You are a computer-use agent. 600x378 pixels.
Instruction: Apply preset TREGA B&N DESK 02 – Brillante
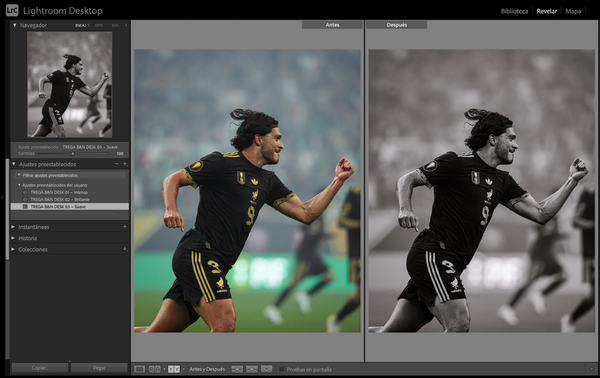tap(60, 199)
